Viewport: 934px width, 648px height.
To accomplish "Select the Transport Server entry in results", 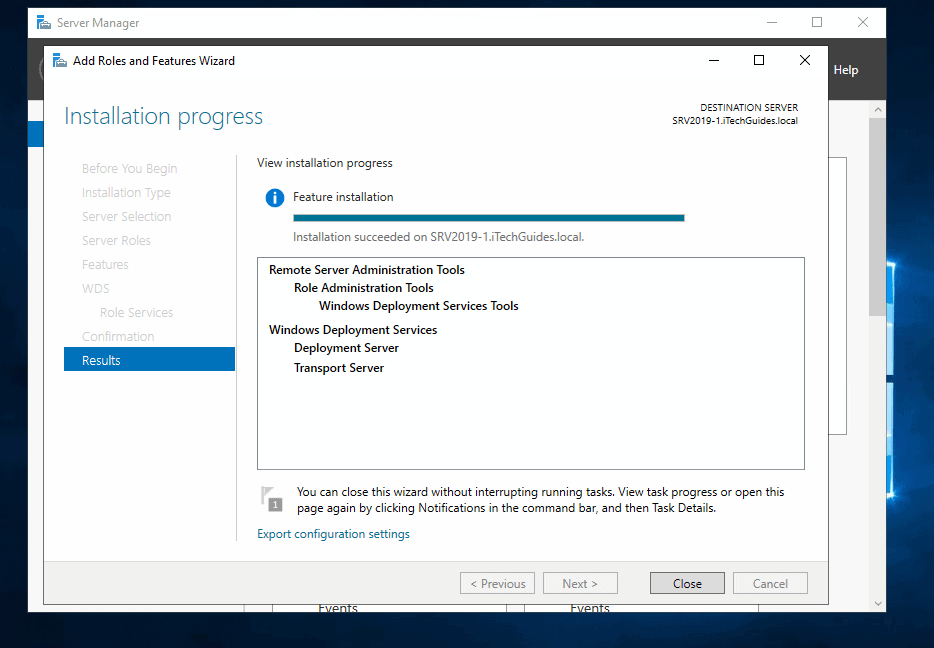I will pyautogui.click(x=339, y=368).
